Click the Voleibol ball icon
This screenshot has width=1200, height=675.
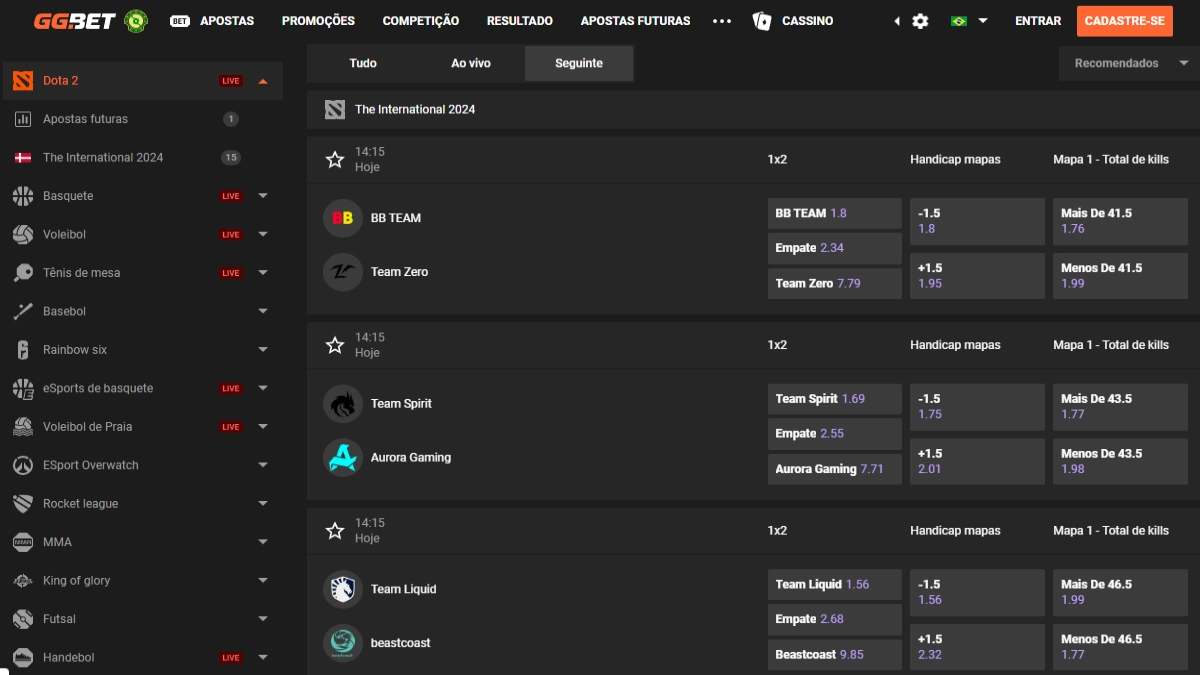23,235
